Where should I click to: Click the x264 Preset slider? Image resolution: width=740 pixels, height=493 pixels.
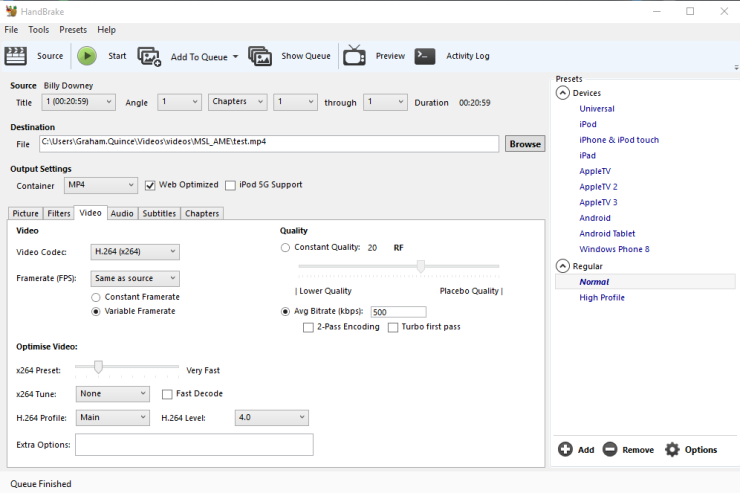click(98, 368)
